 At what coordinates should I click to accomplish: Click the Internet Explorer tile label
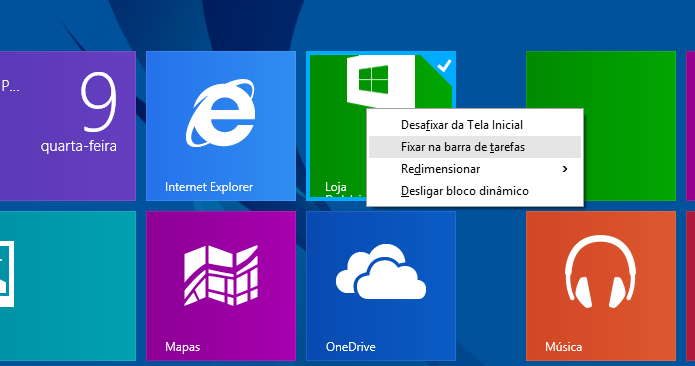209,187
